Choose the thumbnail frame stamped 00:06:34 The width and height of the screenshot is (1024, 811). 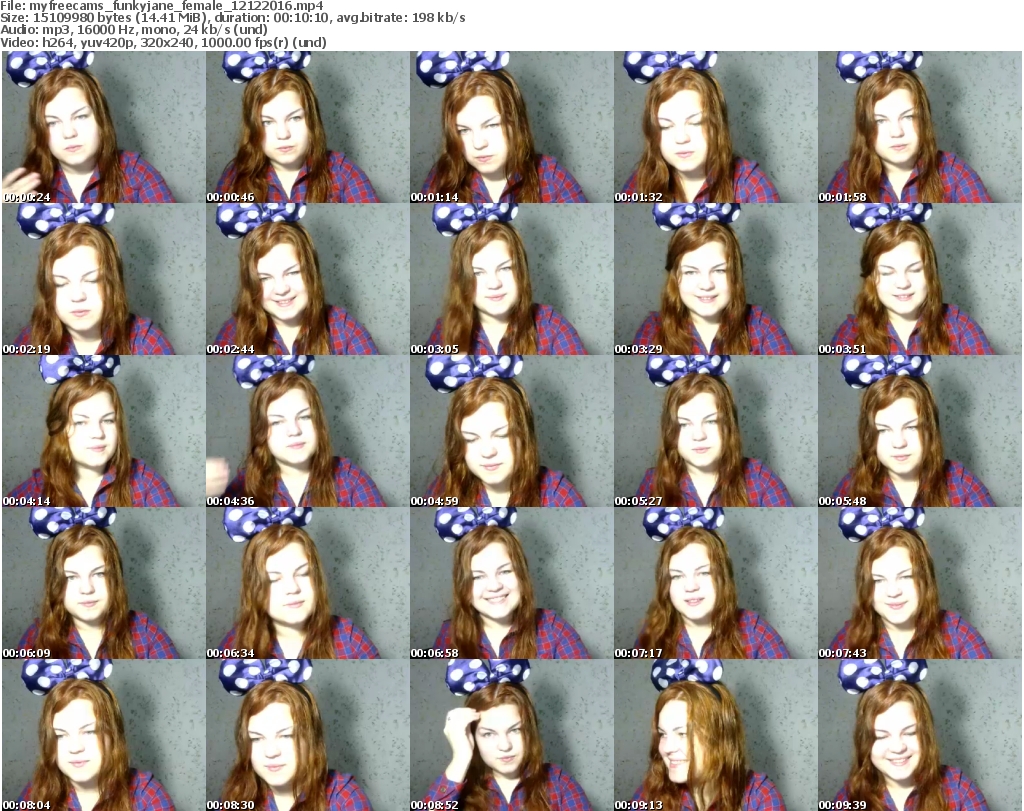point(308,583)
